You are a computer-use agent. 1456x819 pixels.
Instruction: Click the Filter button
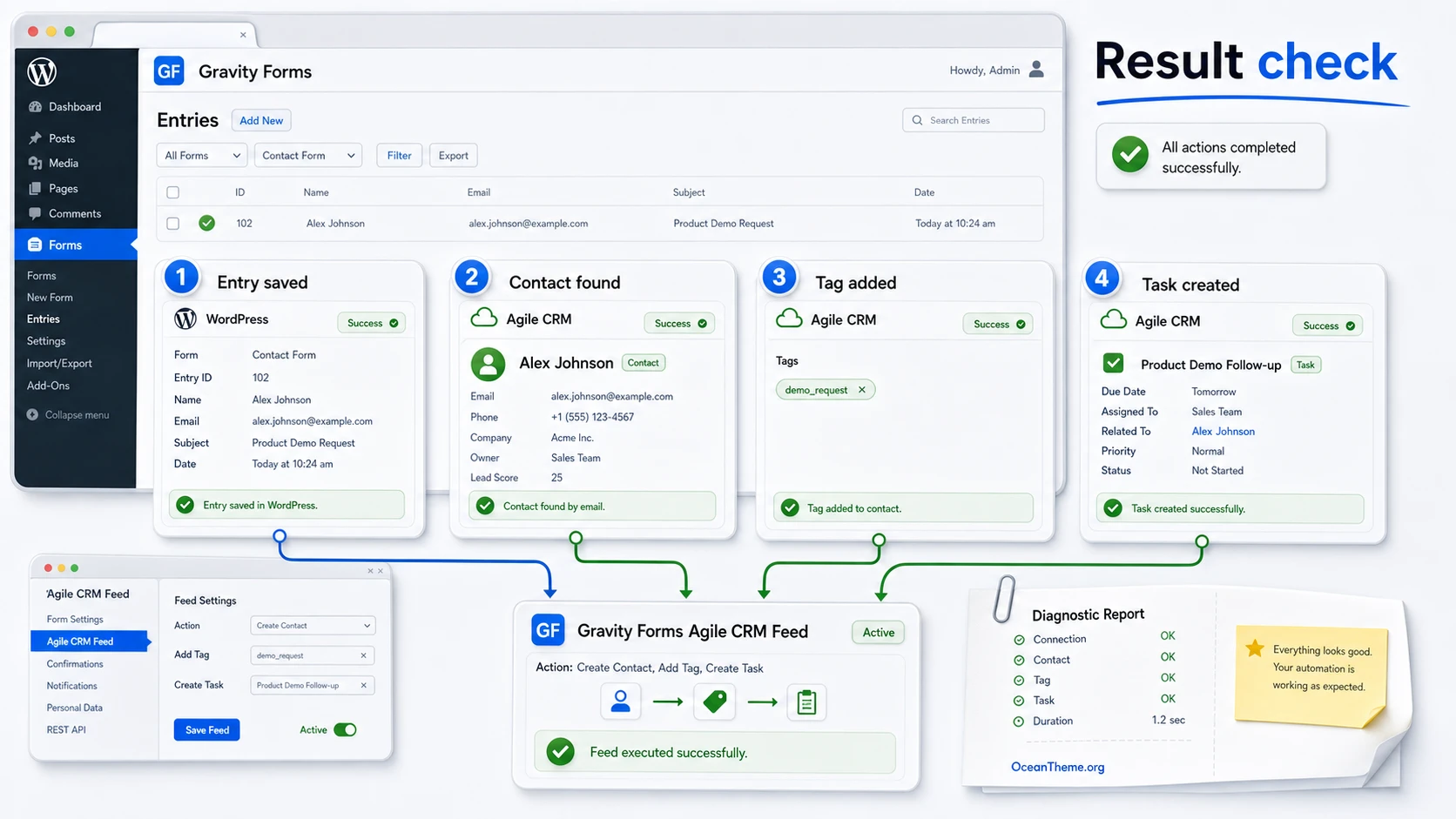(400, 156)
